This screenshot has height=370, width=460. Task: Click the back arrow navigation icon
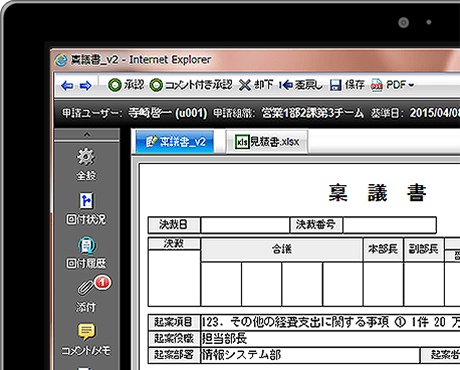click(67, 85)
